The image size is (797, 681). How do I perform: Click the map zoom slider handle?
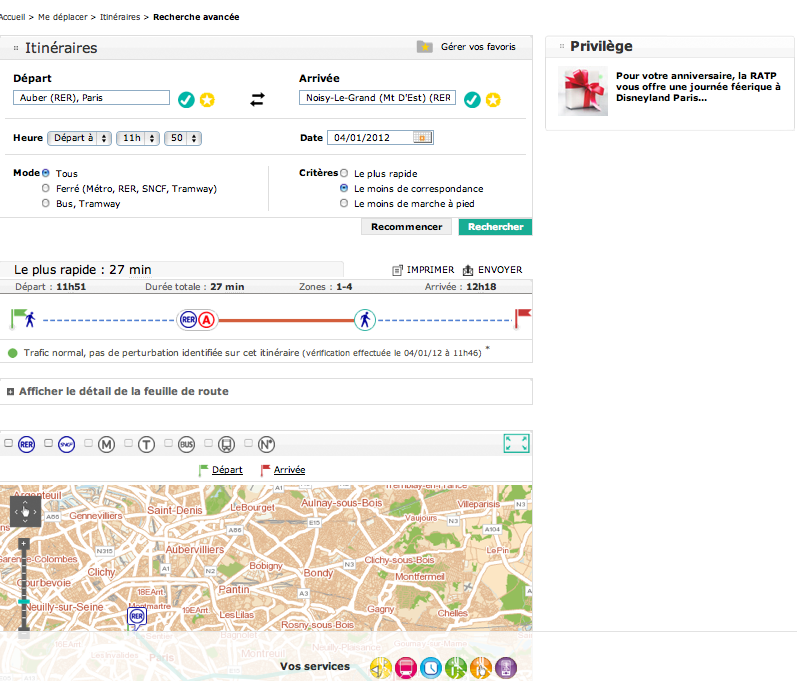coord(24,602)
